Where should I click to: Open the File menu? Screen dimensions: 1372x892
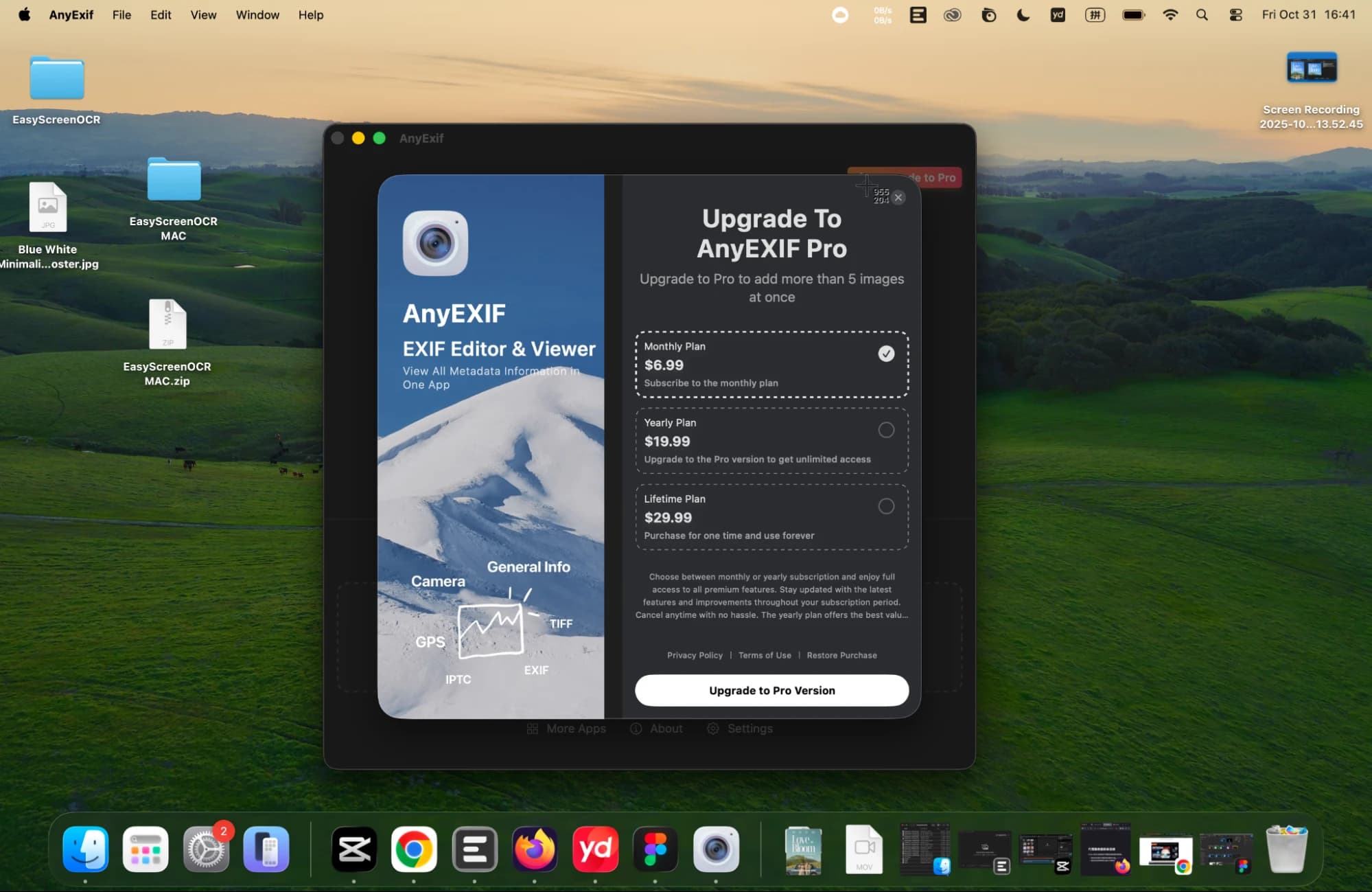121,14
